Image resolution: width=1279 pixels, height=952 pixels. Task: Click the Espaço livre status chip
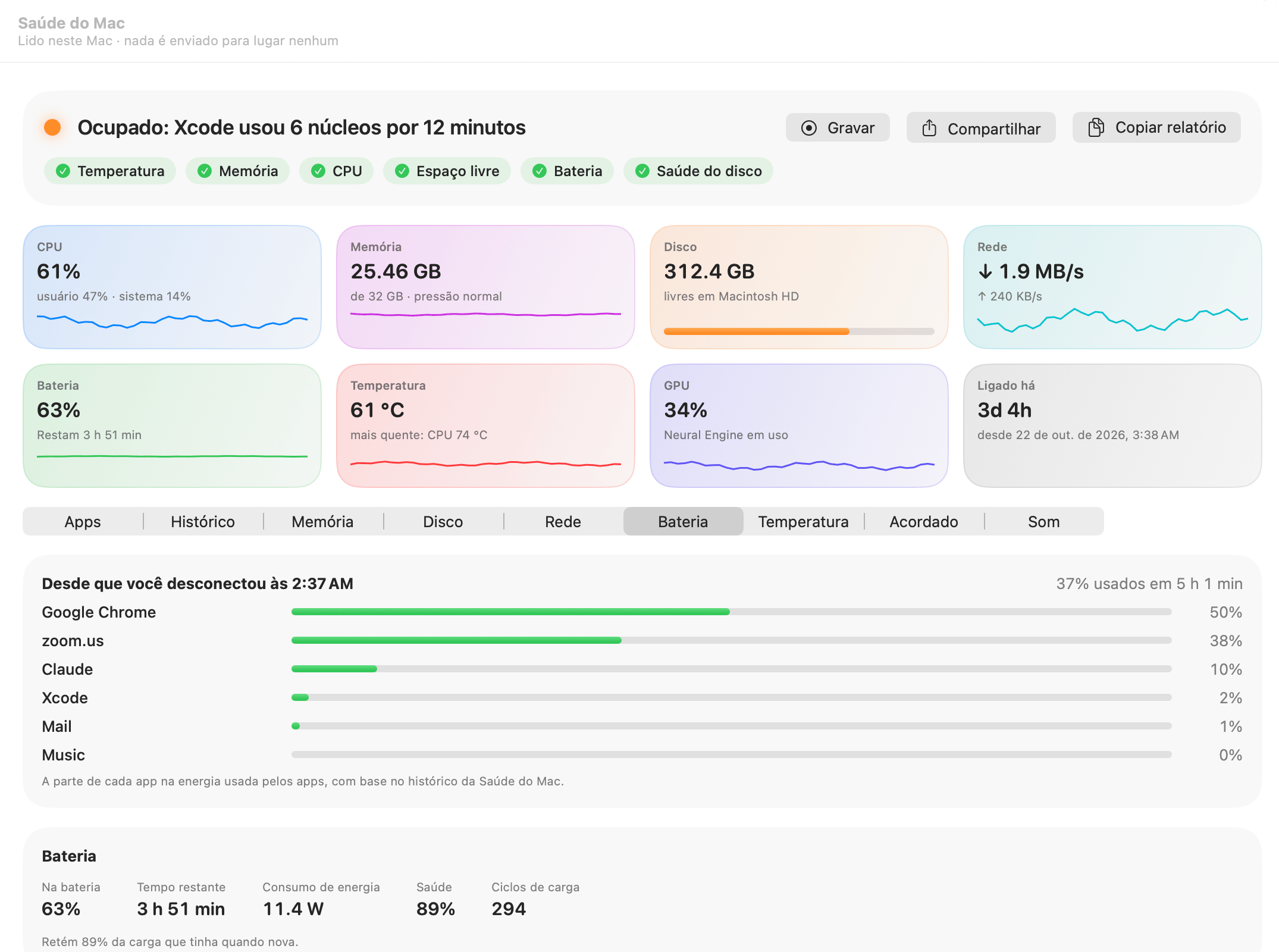tap(447, 171)
